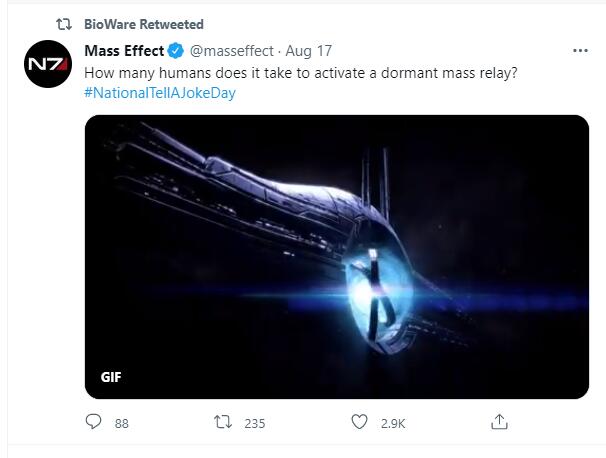Like the tweet with the heart icon
Viewport: 606px width, 458px height.
click(x=360, y=423)
